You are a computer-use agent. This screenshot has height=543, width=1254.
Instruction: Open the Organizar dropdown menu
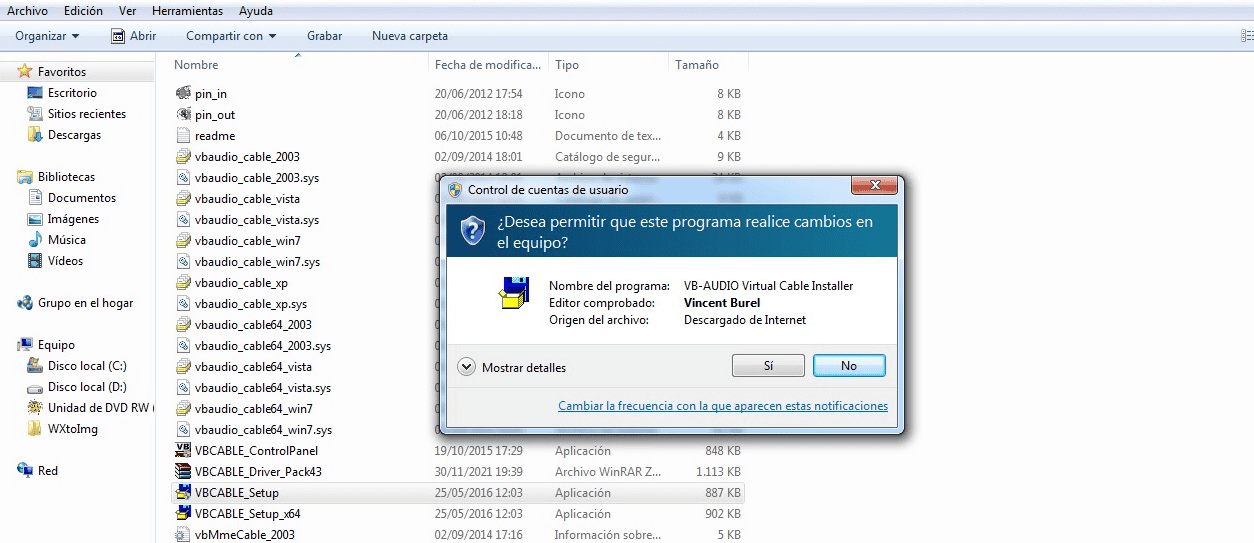pos(47,36)
